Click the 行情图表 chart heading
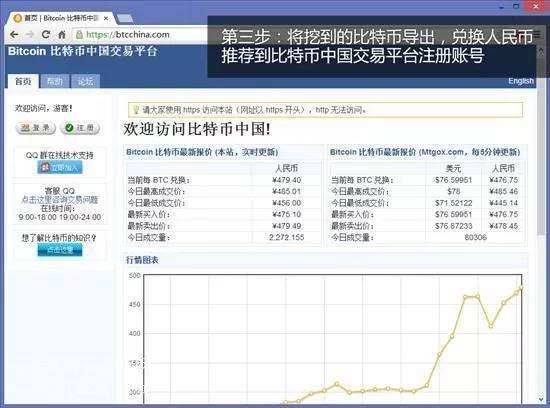550x408 pixels. tap(142, 260)
